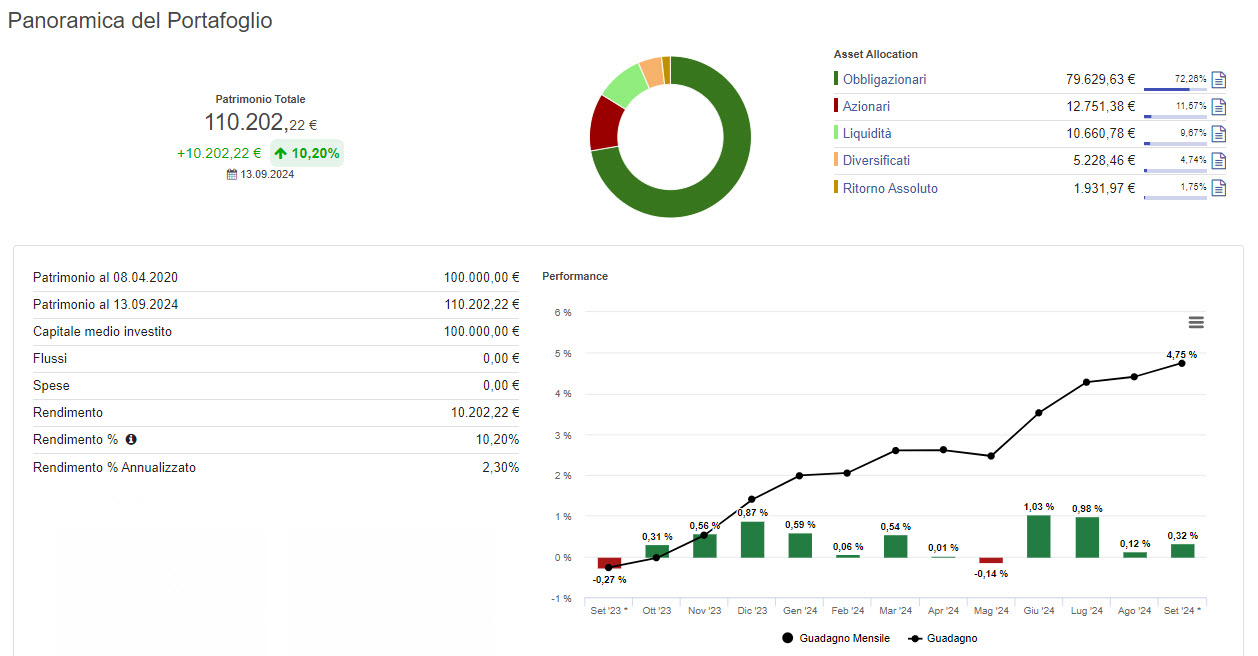Select the Liquidità asset class link
Viewport: 1258px width, 656px height.
click(867, 133)
